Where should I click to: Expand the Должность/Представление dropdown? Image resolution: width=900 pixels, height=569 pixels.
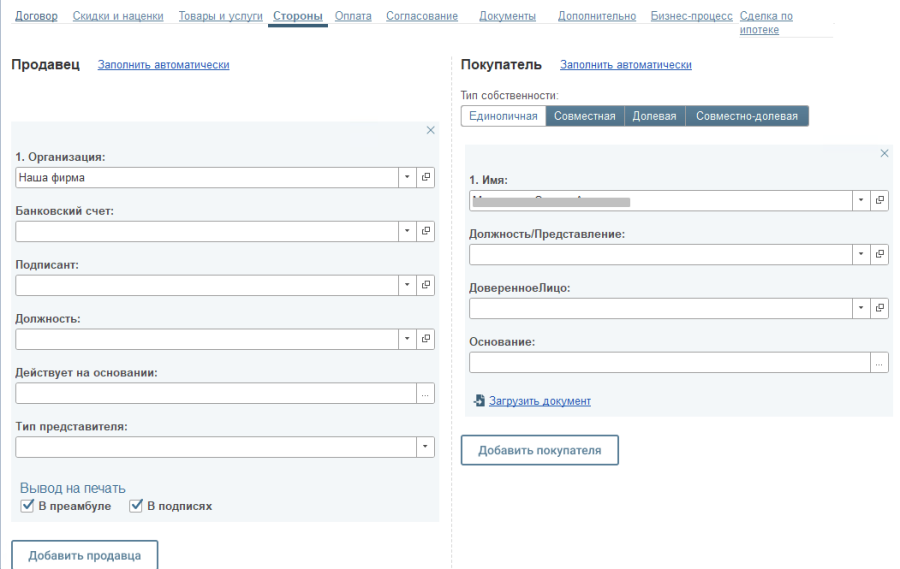click(861, 254)
